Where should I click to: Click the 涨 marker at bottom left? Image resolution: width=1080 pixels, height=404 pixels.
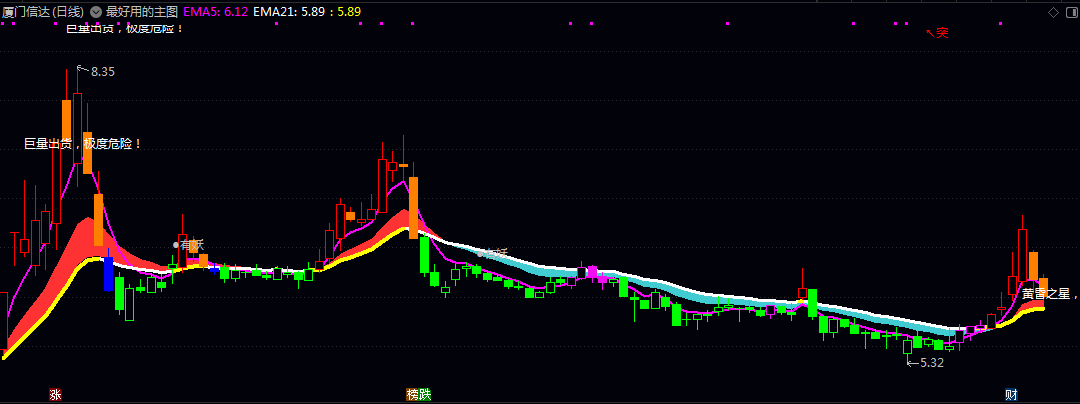point(56,394)
